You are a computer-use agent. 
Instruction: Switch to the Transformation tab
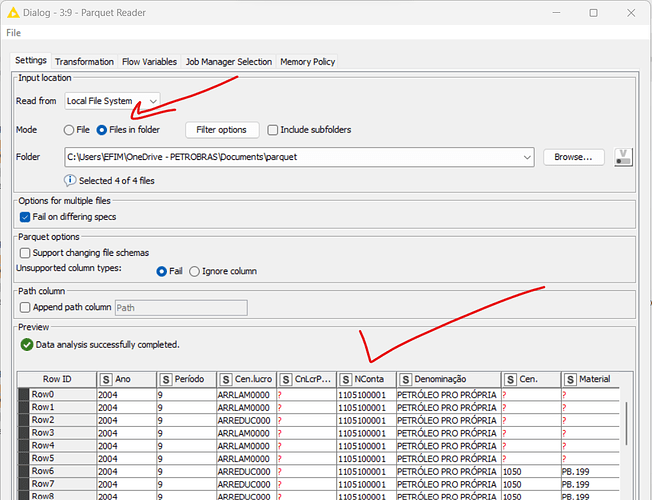(84, 62)
